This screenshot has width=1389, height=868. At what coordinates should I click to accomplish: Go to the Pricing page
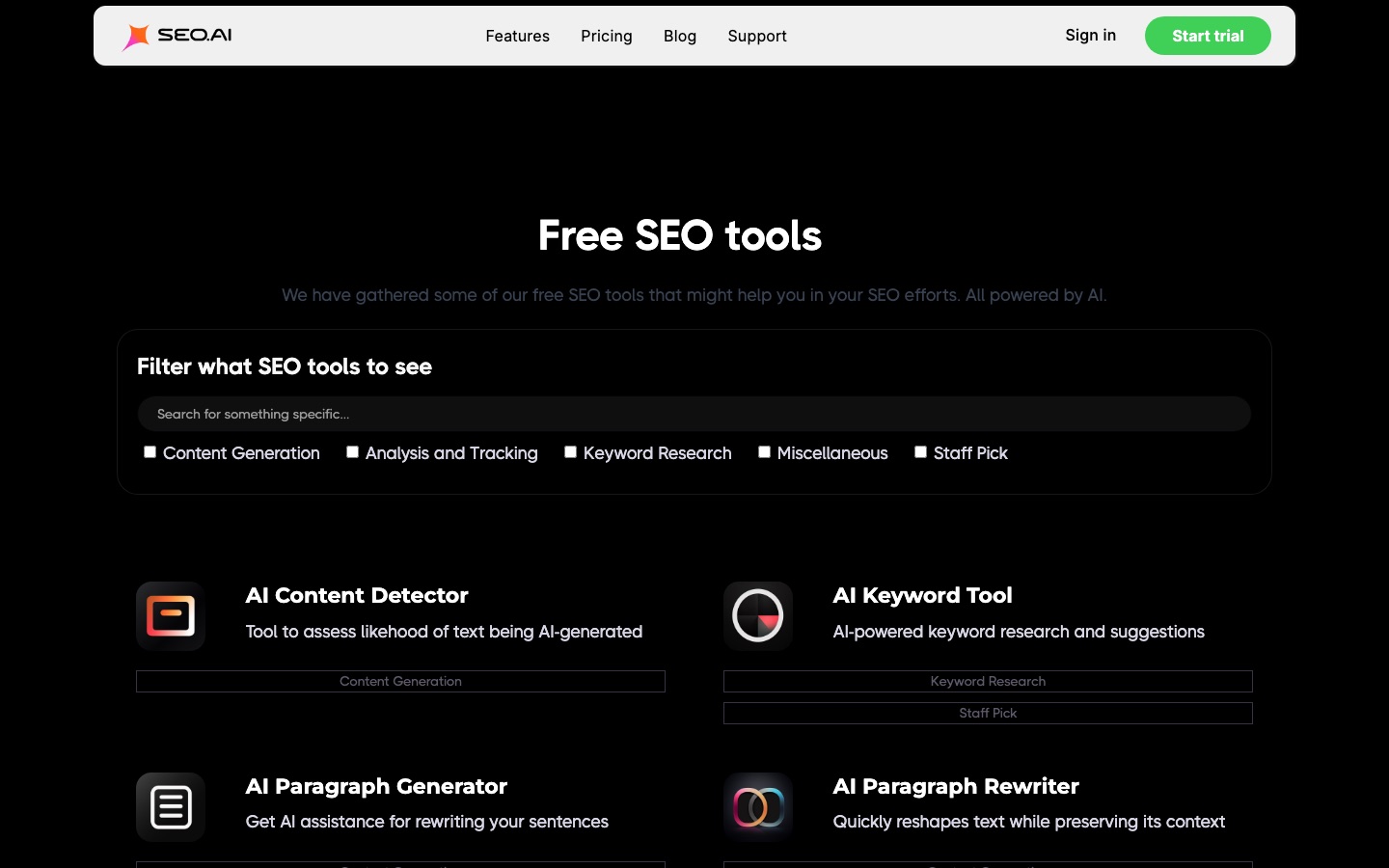607,36
